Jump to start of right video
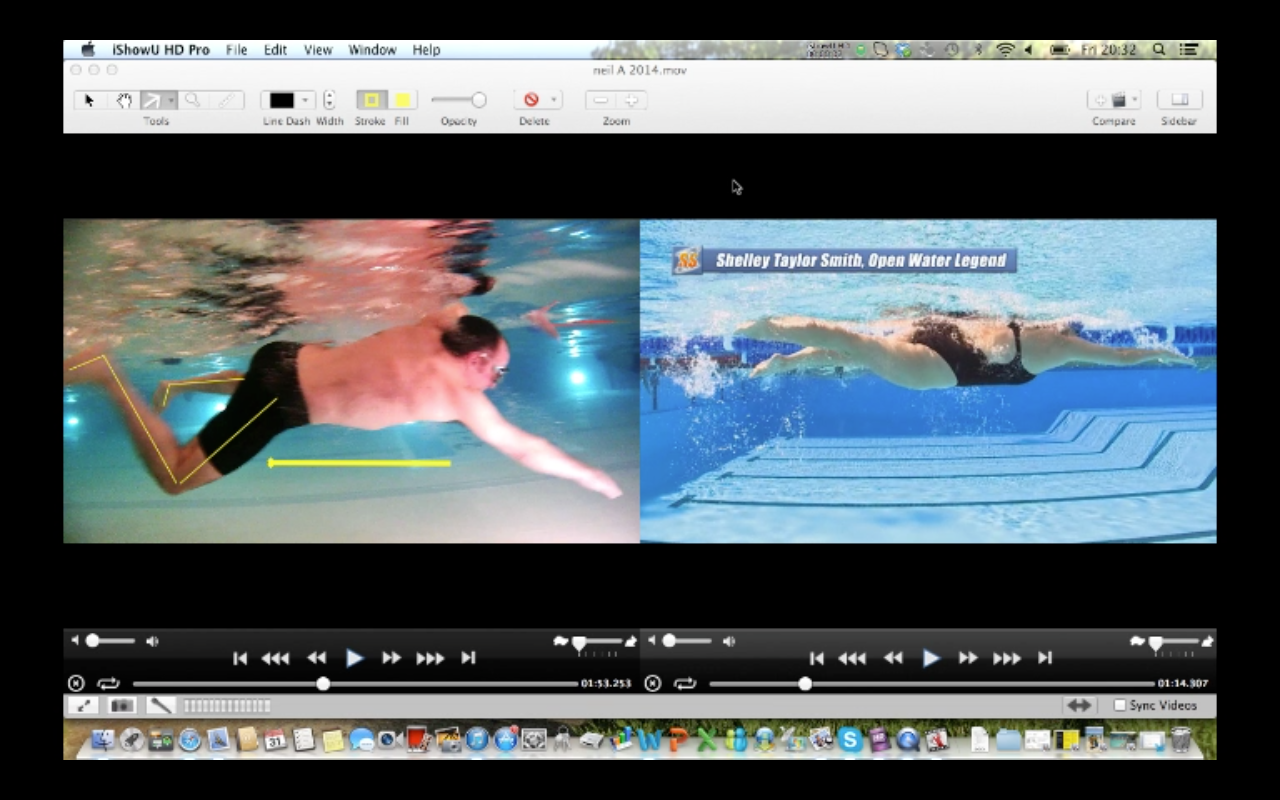The width and height of the screenshot is (1280, 800). click(817, 658)
